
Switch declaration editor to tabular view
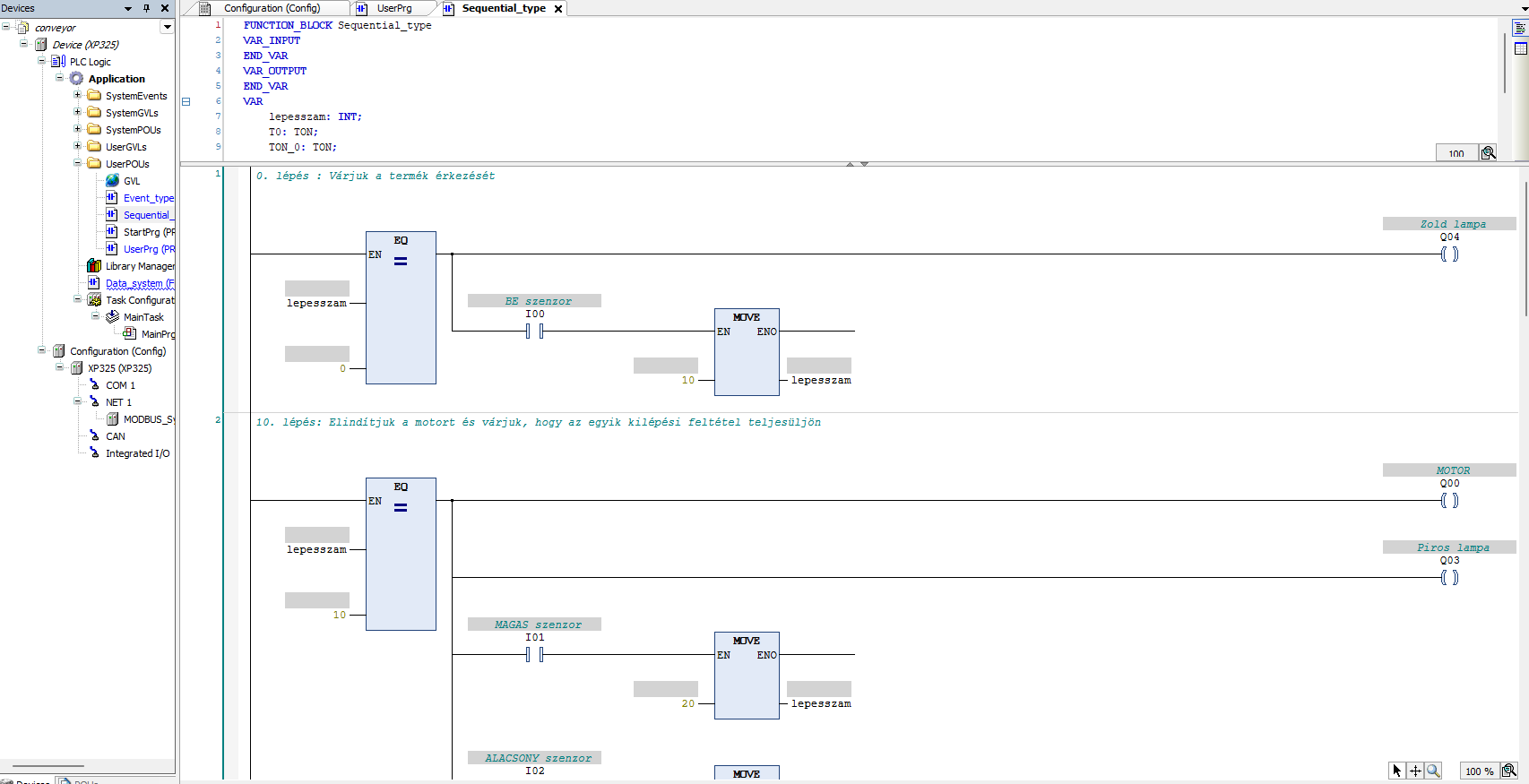click(x=1520, y=48)
